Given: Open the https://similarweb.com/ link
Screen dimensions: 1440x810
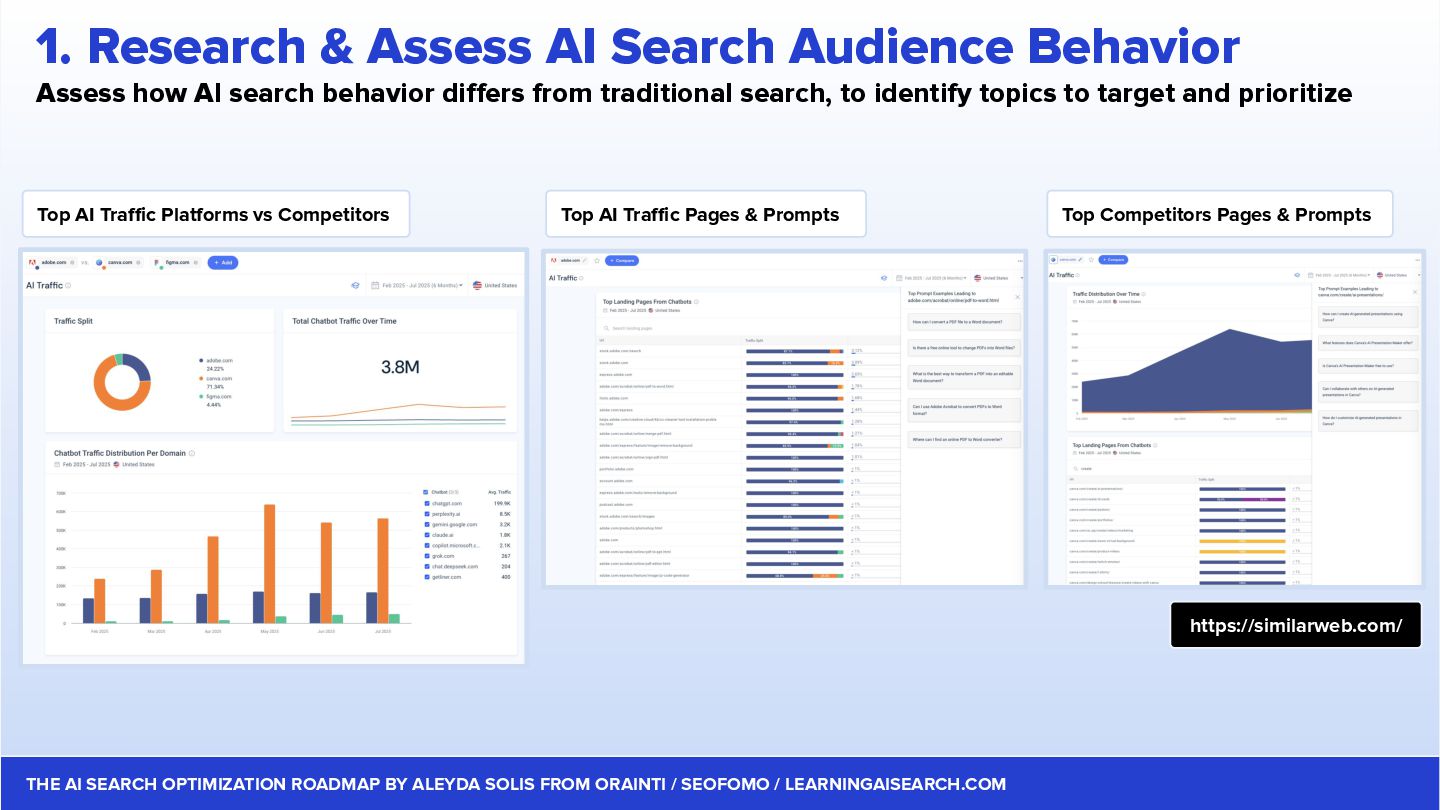Looking at the screenshot, I should pyautogui.click(x=1295, y=626).
